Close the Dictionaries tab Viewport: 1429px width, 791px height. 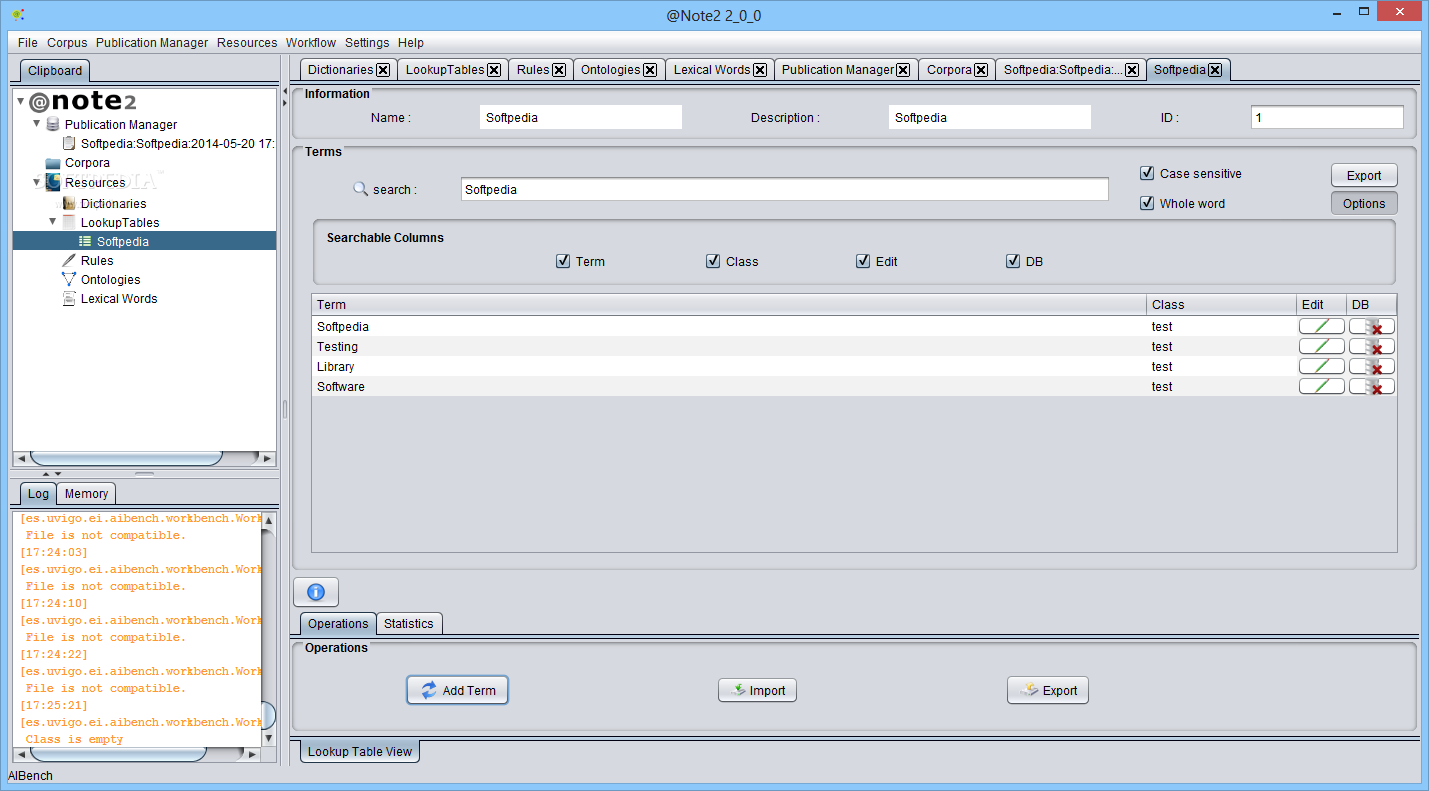click(x=383, y=70)
